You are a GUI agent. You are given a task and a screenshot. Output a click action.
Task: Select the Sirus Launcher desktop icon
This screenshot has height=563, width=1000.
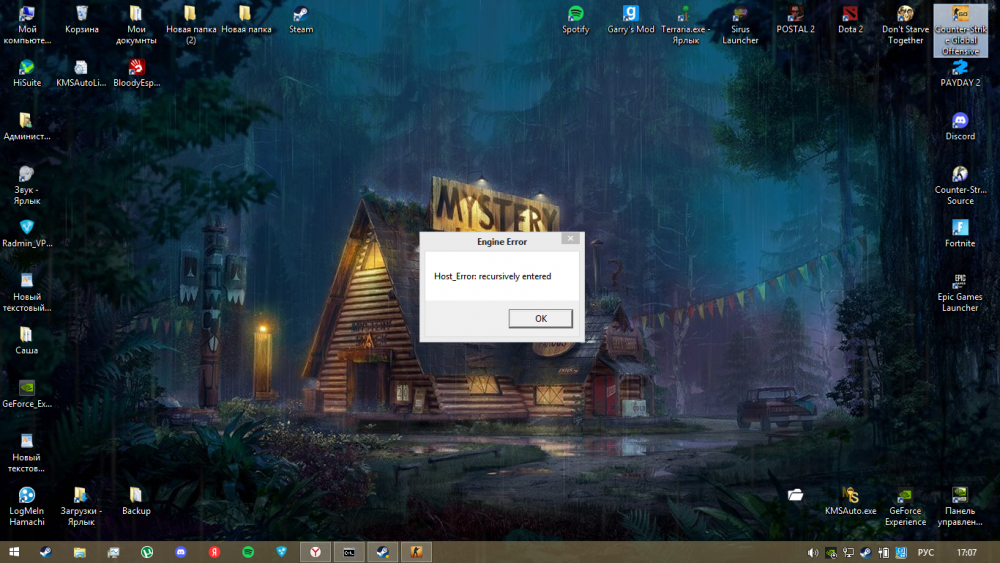coord(740,25)
